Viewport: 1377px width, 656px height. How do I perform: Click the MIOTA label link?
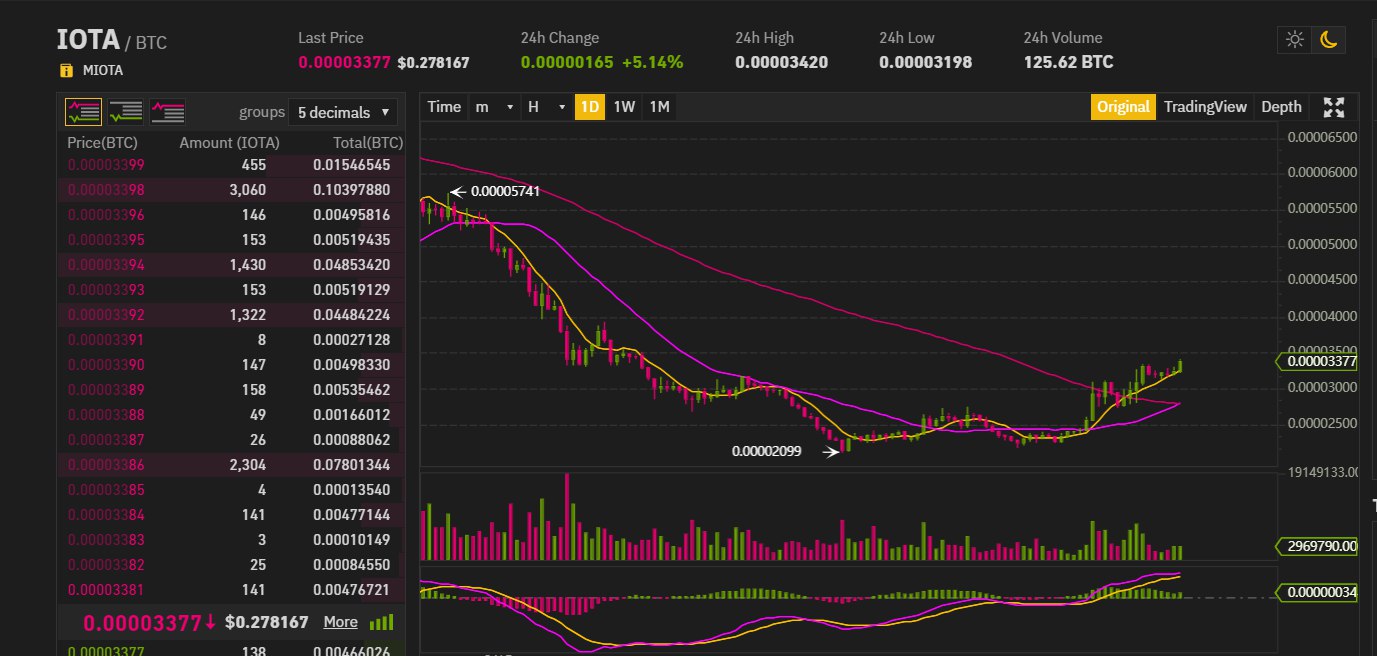pos(103,71)
